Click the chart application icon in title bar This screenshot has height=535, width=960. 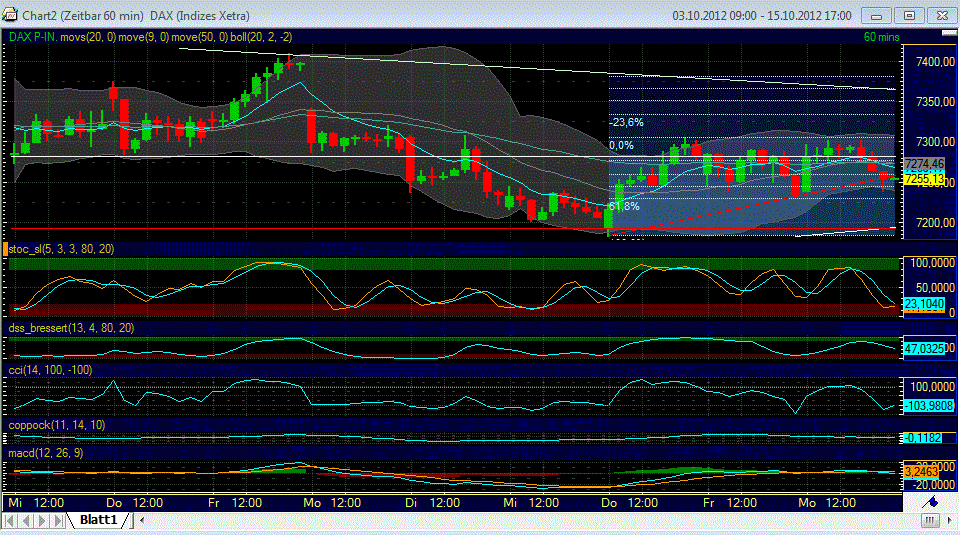(x=10, y=15)
